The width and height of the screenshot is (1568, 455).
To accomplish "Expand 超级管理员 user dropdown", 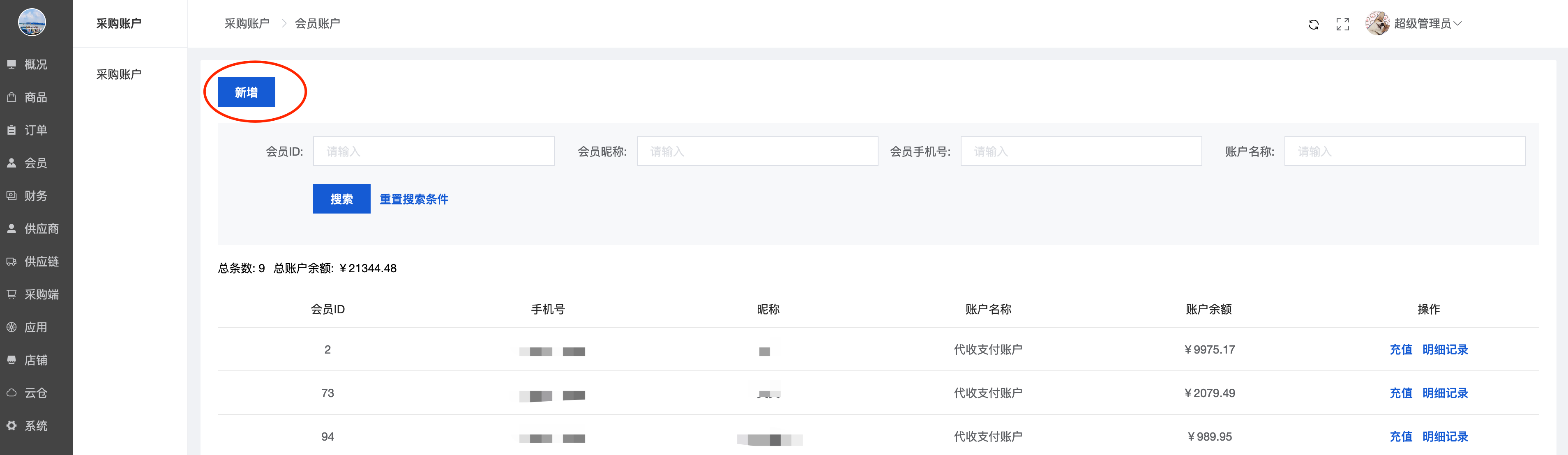I will pos(1427,24).
